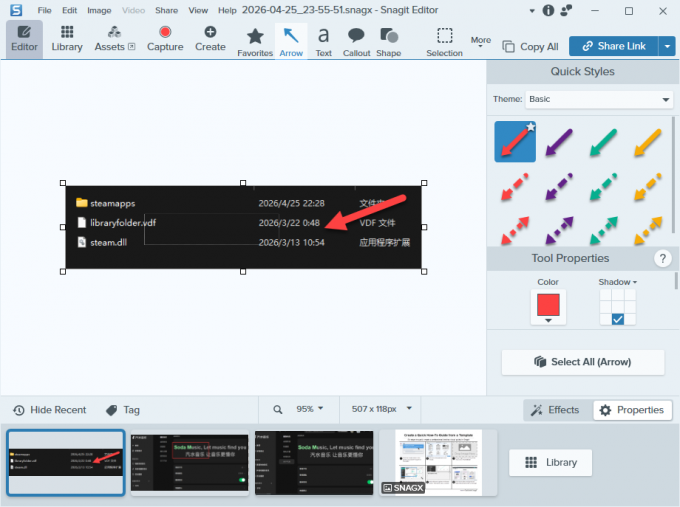
Task: Open the View menu
Action: coord(198,10)
